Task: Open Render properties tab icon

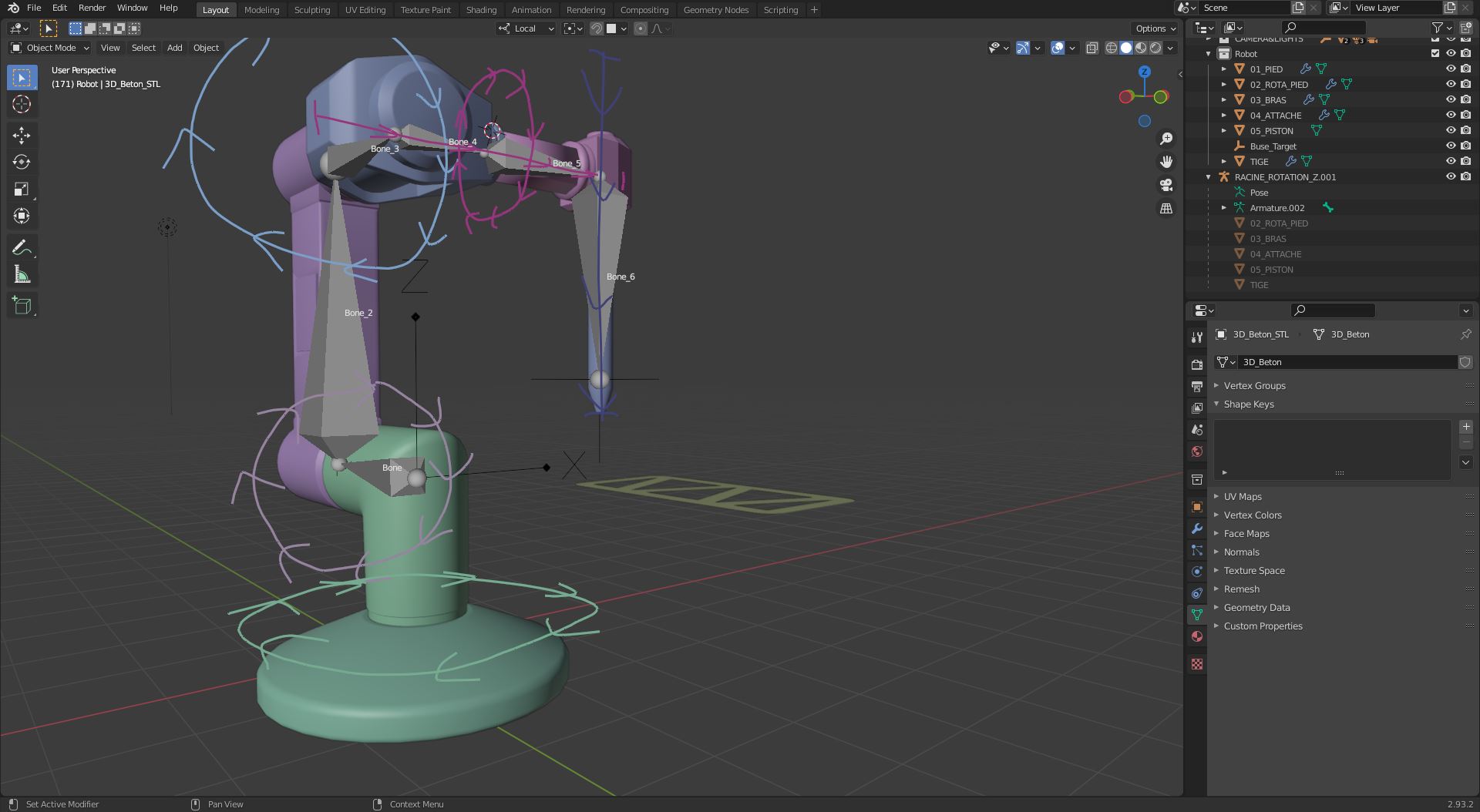Action: pyautogui.click(x=1196, y=364)
